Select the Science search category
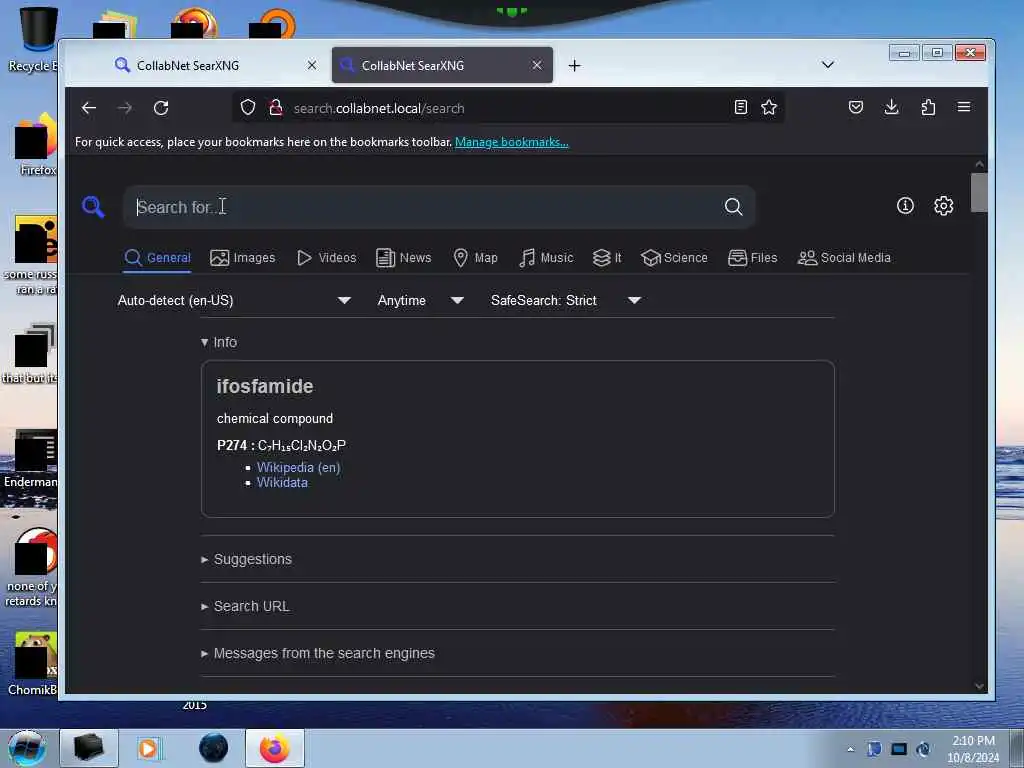This screenshot has height=768, width=1024. click(675, 258)
